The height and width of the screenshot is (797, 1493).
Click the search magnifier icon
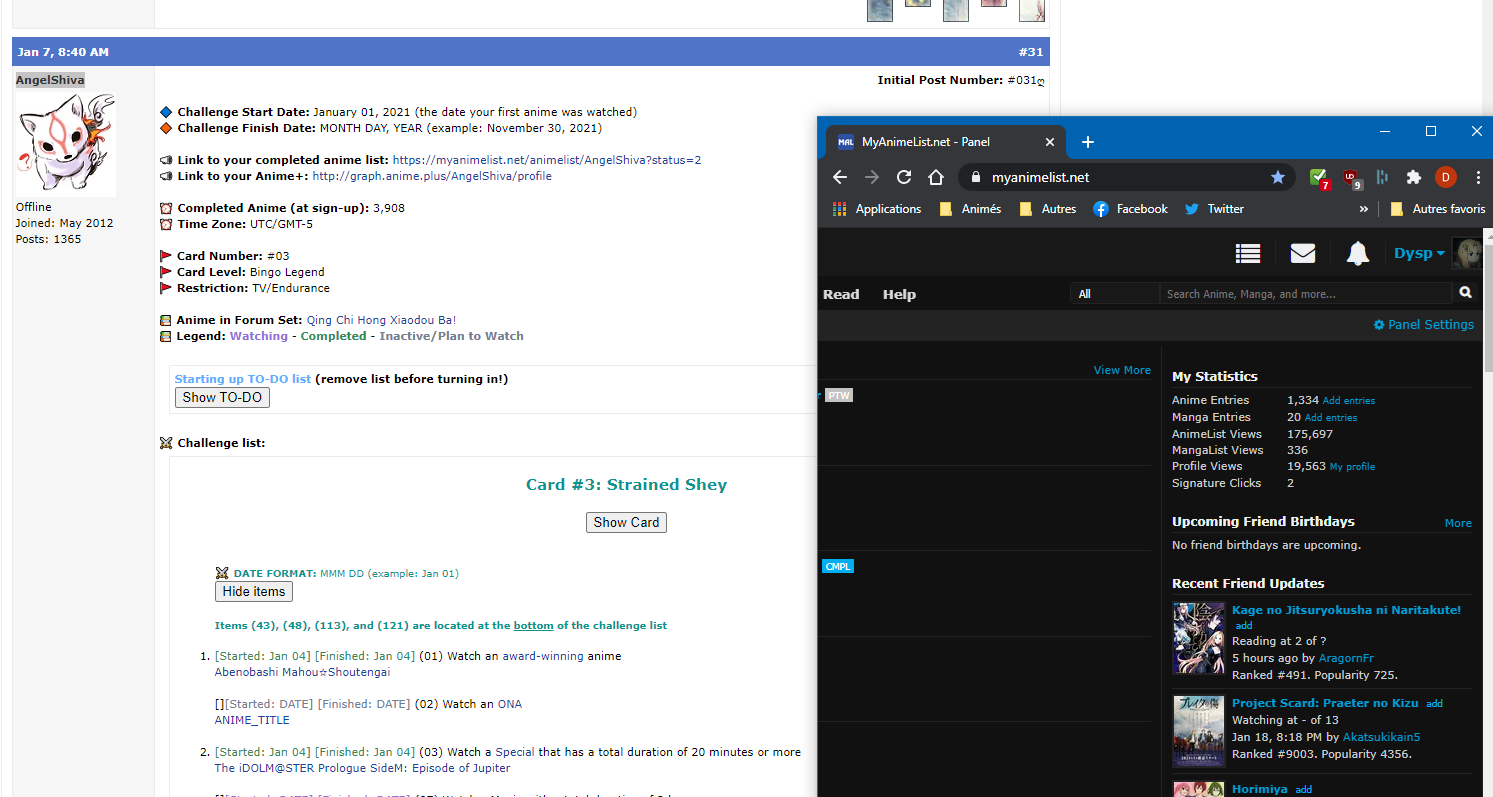click(1465, 293)
